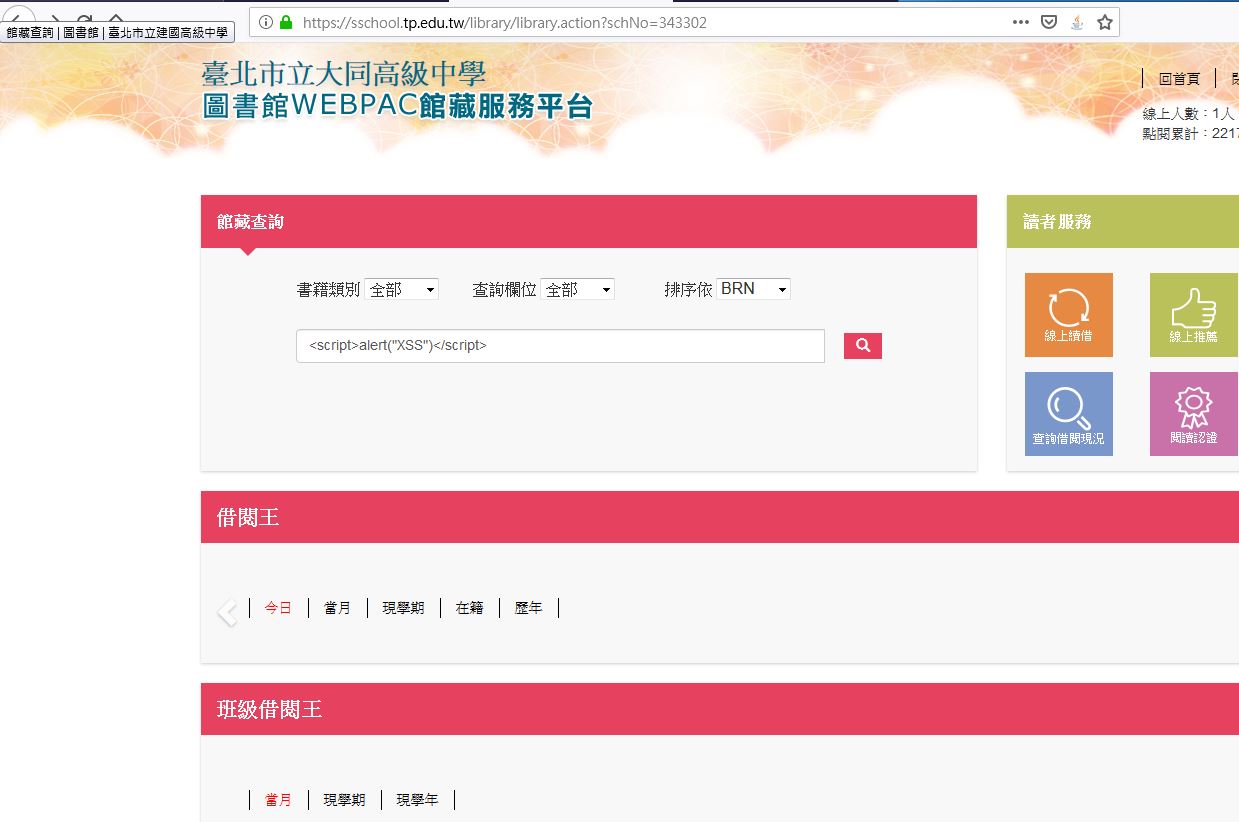
Task: Open the 線上續借 online renewal icon
Action: (x=1068, y=315)
